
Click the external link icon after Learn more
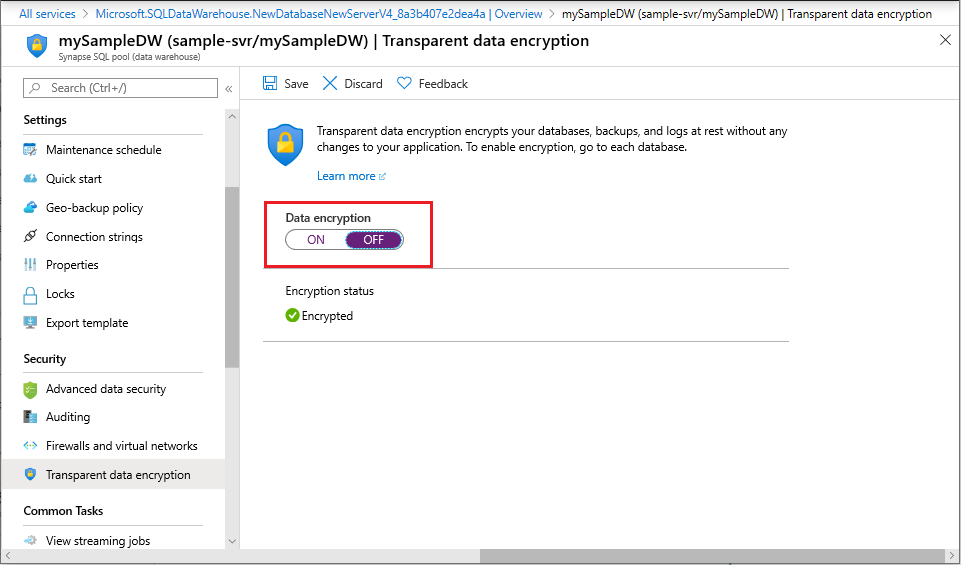382,176
